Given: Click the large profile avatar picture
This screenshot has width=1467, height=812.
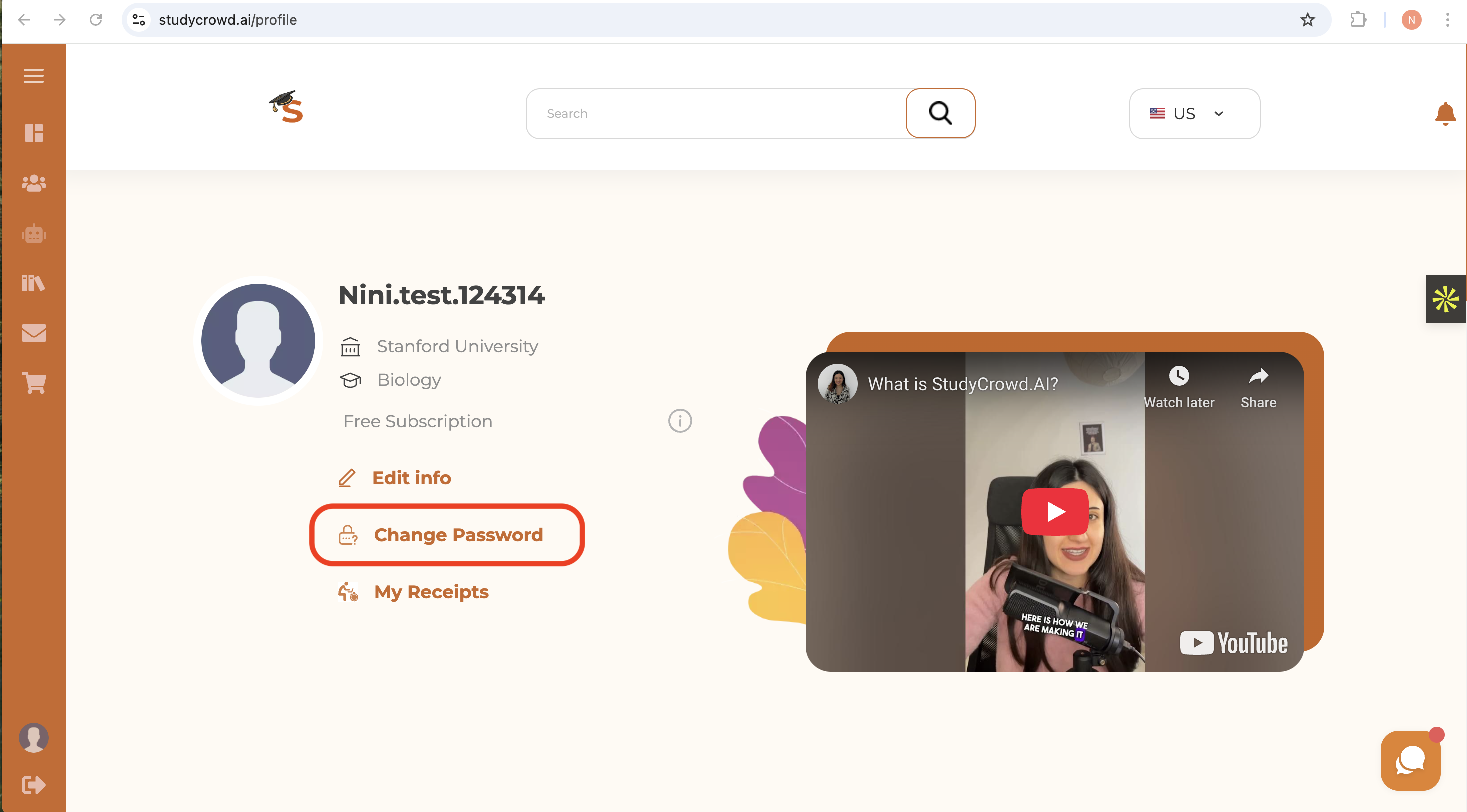Looking at the screenshot, I should click(x=258, y=340).
